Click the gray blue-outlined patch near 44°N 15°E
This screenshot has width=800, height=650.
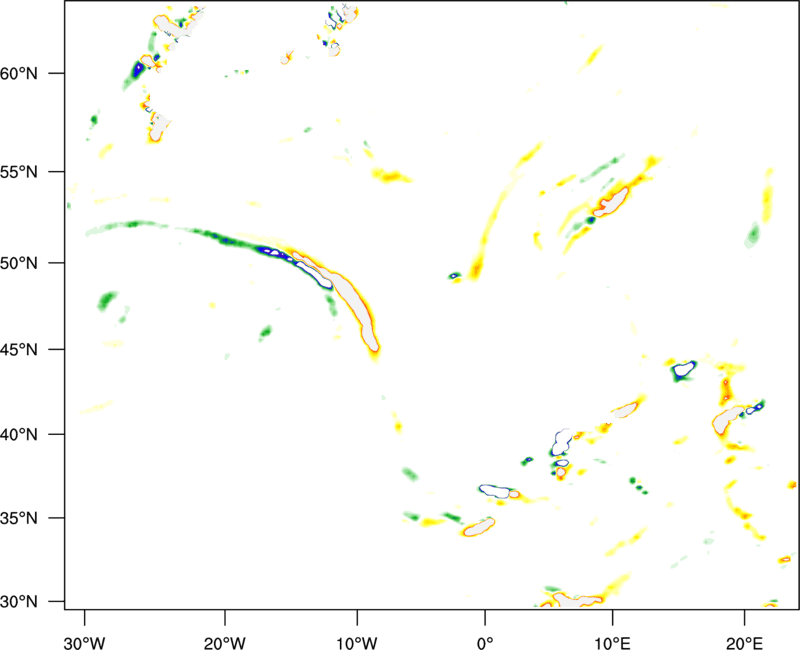pos(684,370)
